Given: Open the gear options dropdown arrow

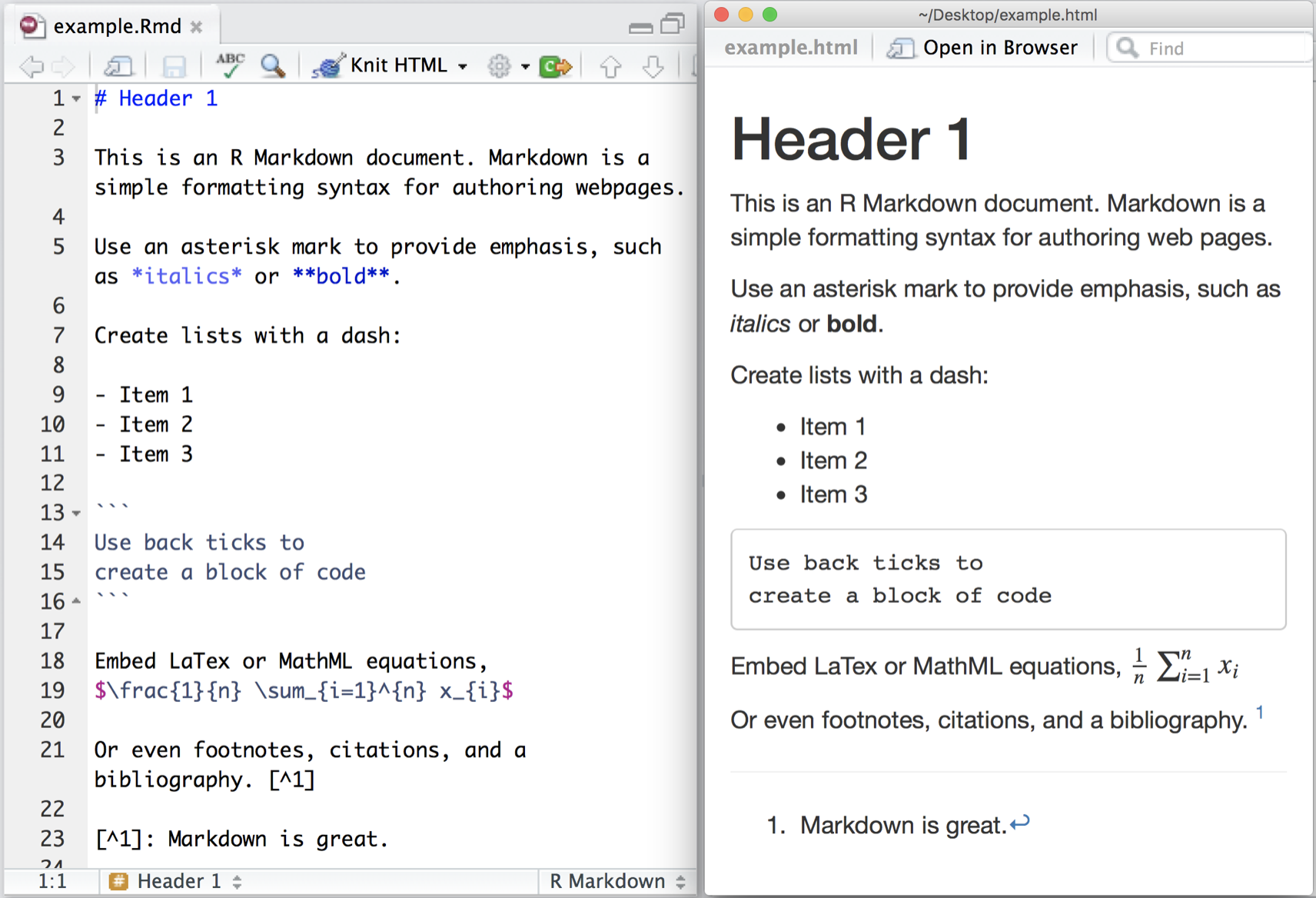Looking at the screenshot, I should coord(525,67).
